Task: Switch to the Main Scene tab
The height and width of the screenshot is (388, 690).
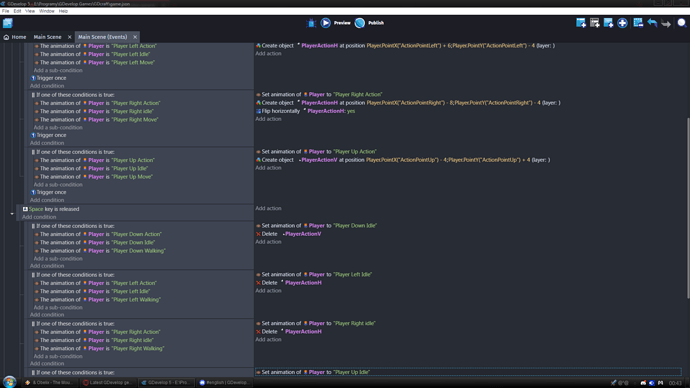Action: (x=48, y=37)
